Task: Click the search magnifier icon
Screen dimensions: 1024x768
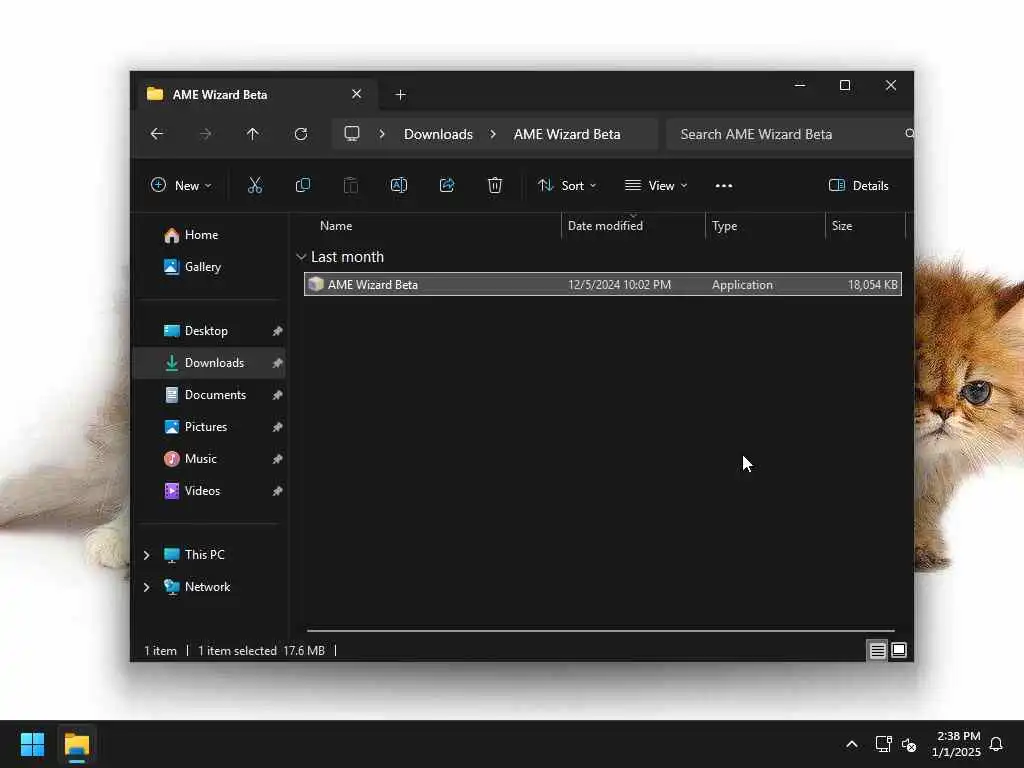Action: tap(908, 134)
